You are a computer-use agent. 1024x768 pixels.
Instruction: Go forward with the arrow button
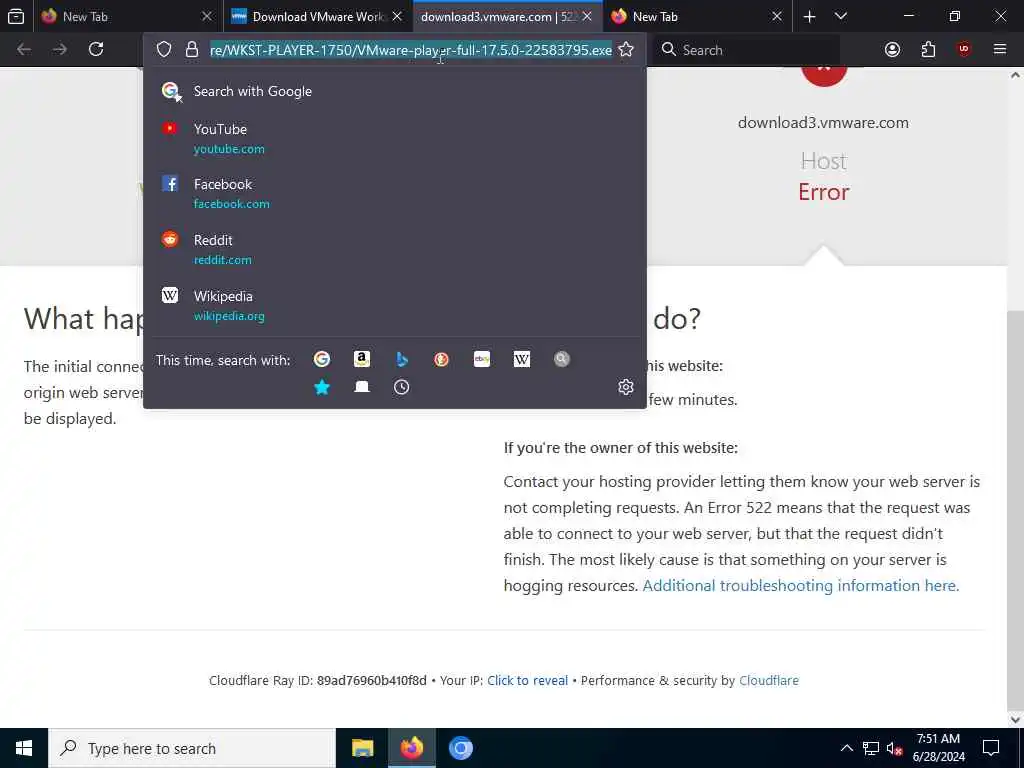[60, 50]
